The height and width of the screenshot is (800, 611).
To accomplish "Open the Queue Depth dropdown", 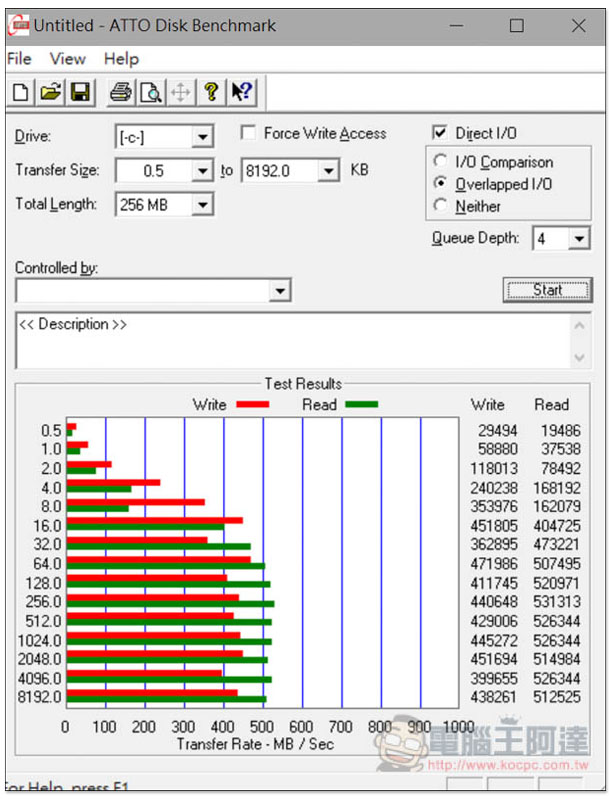I will (x=579, y=238).
